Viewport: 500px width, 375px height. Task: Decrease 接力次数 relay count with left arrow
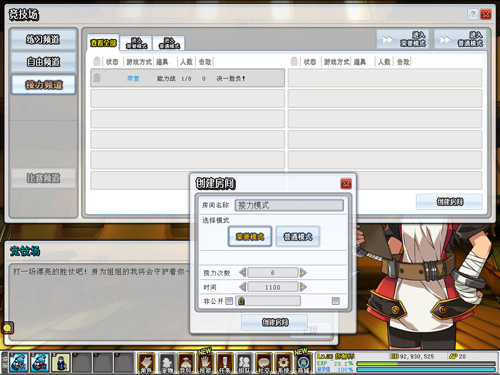tap(243, 273)
